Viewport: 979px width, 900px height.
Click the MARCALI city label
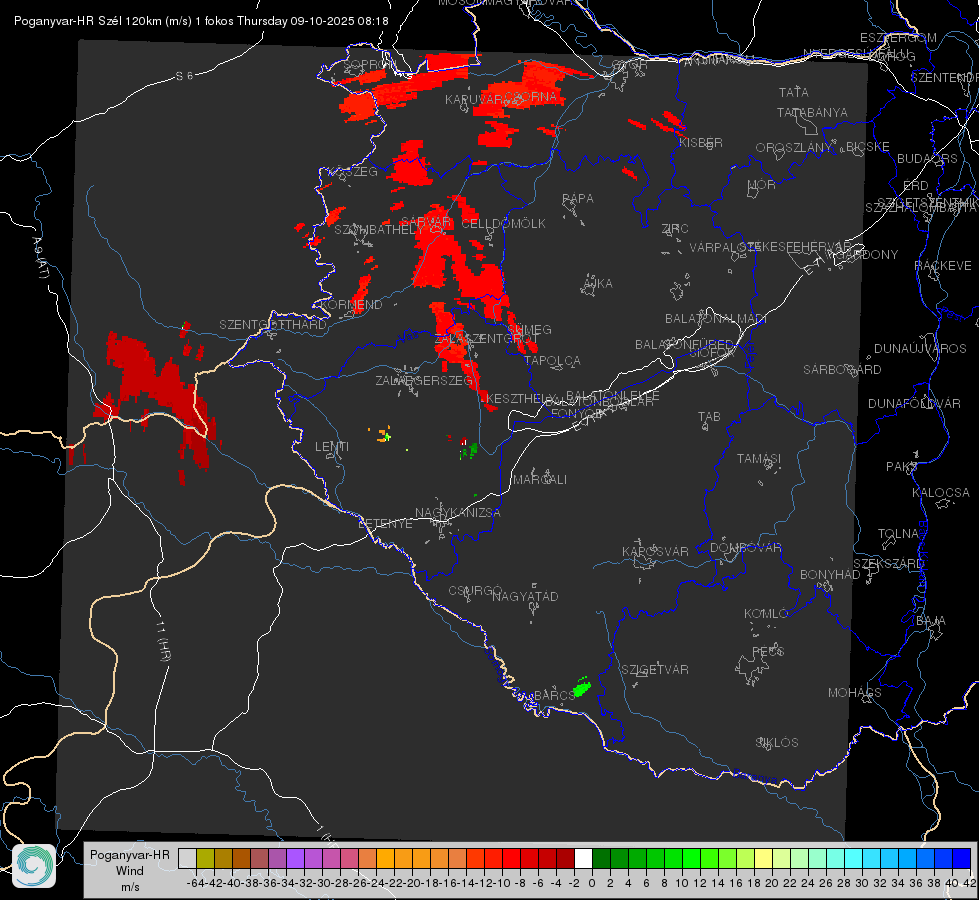540,480
